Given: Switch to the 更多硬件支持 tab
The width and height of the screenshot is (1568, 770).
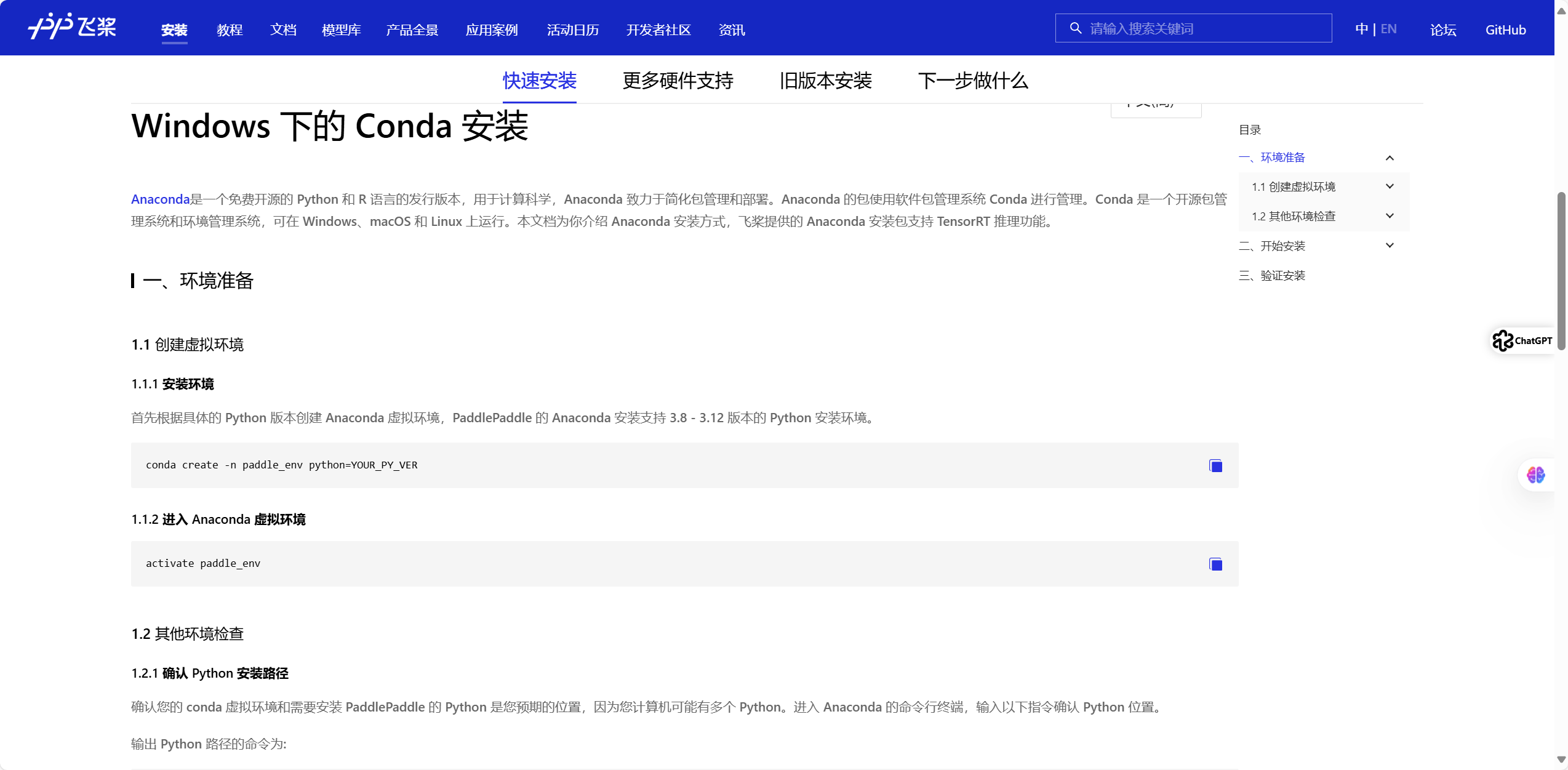Looking at the screenshot, I should tap(678, 81).
